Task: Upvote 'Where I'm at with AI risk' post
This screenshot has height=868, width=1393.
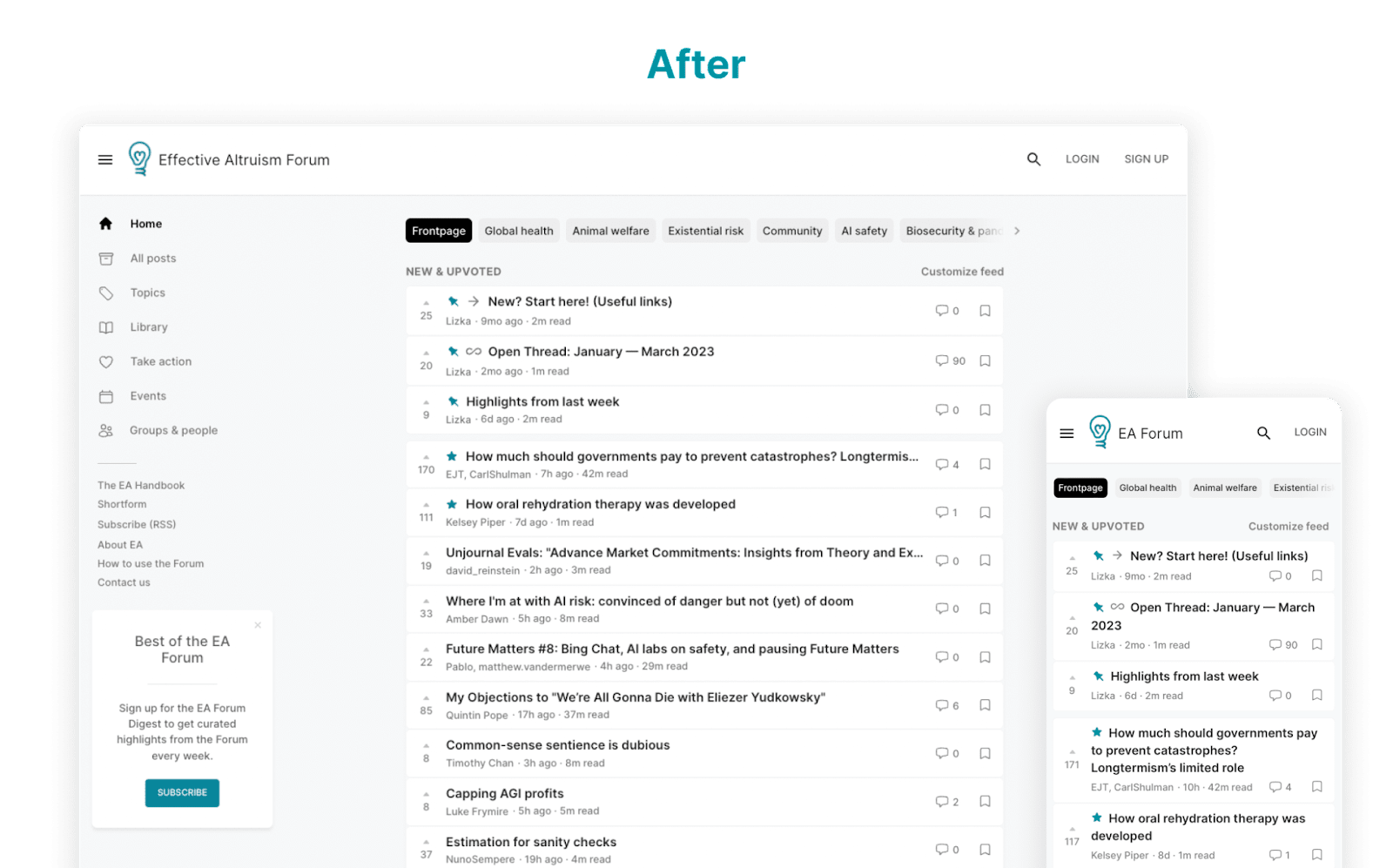Action: [x=426, y=602]
